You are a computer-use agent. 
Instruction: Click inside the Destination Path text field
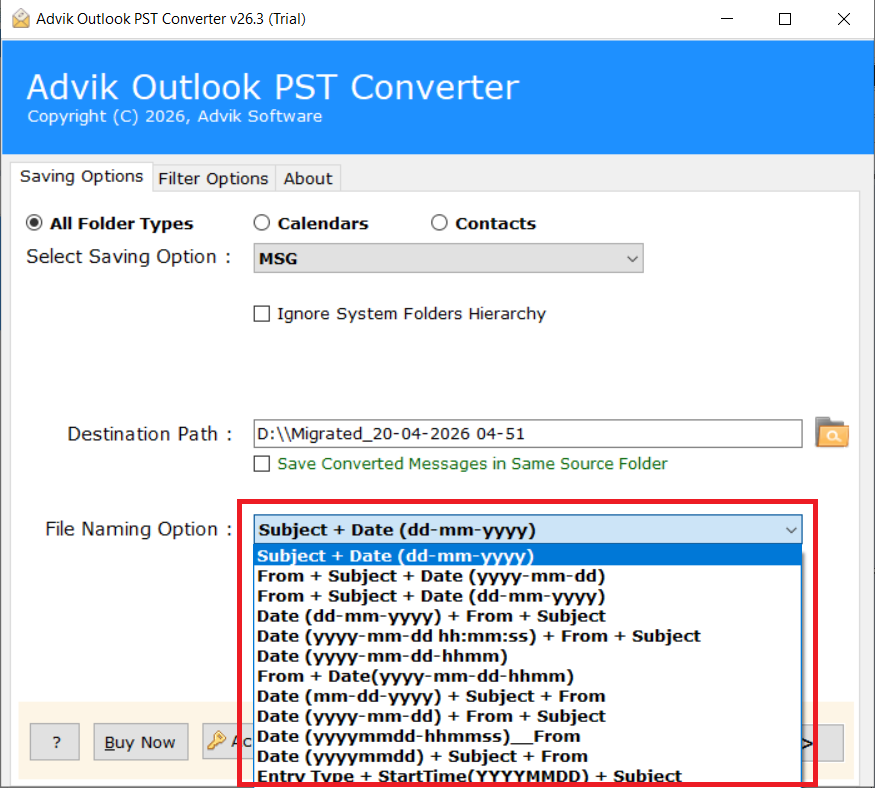tap(527, 434)
